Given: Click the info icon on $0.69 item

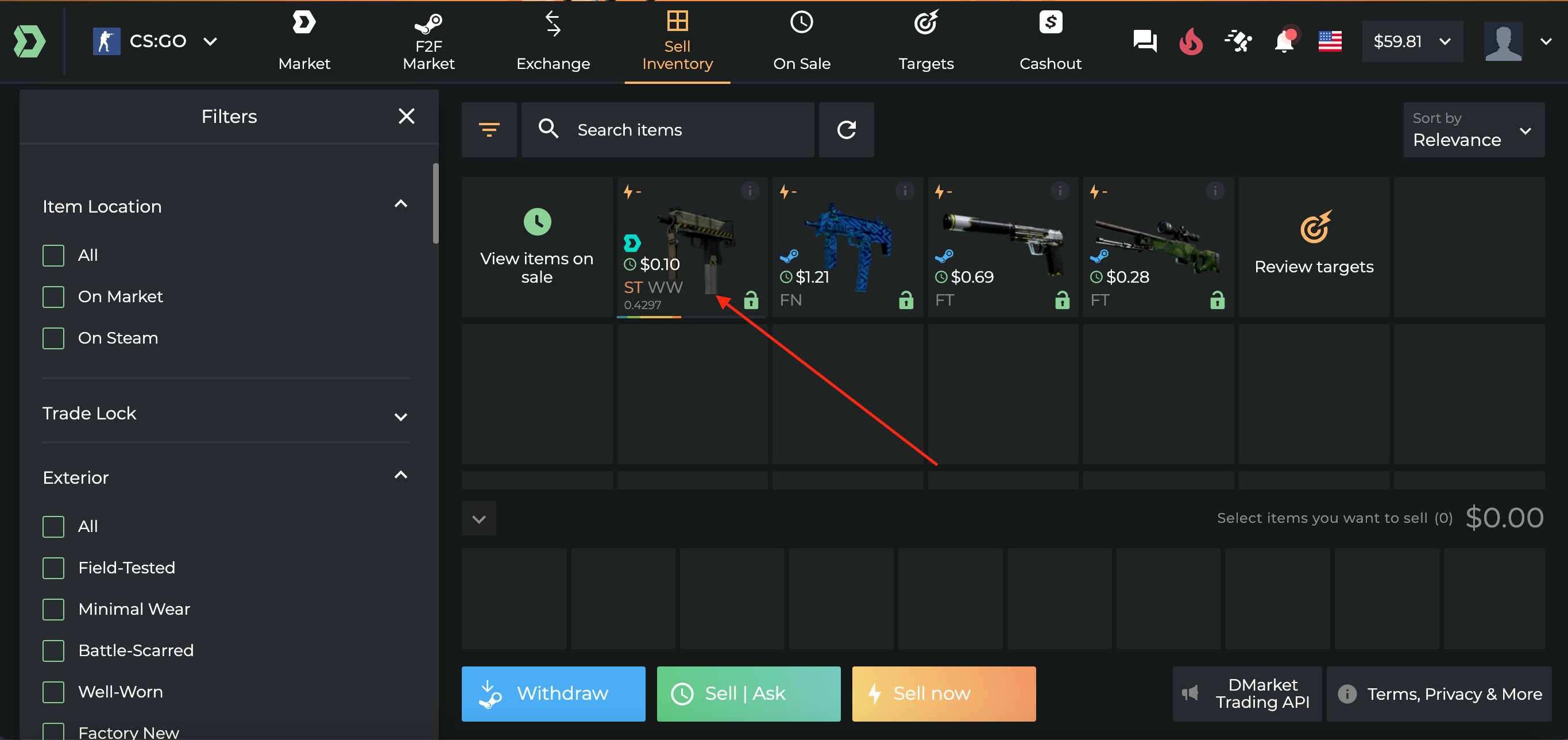Looking at the screenshot, I should click(x=1060, y=191).
